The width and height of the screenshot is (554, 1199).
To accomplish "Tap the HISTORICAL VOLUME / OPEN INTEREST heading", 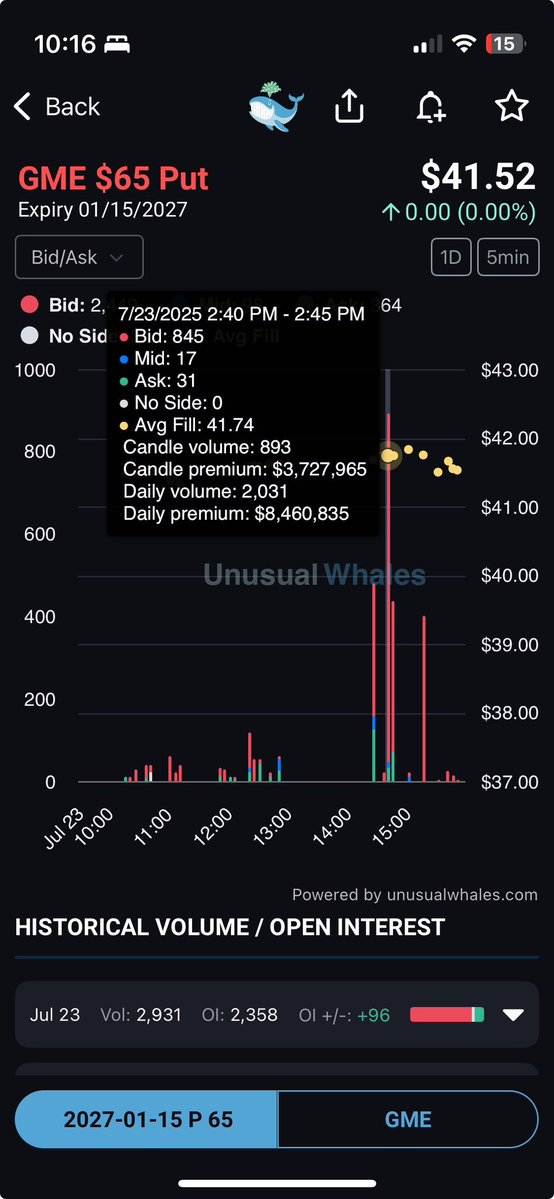I will [x=230, y=927].
